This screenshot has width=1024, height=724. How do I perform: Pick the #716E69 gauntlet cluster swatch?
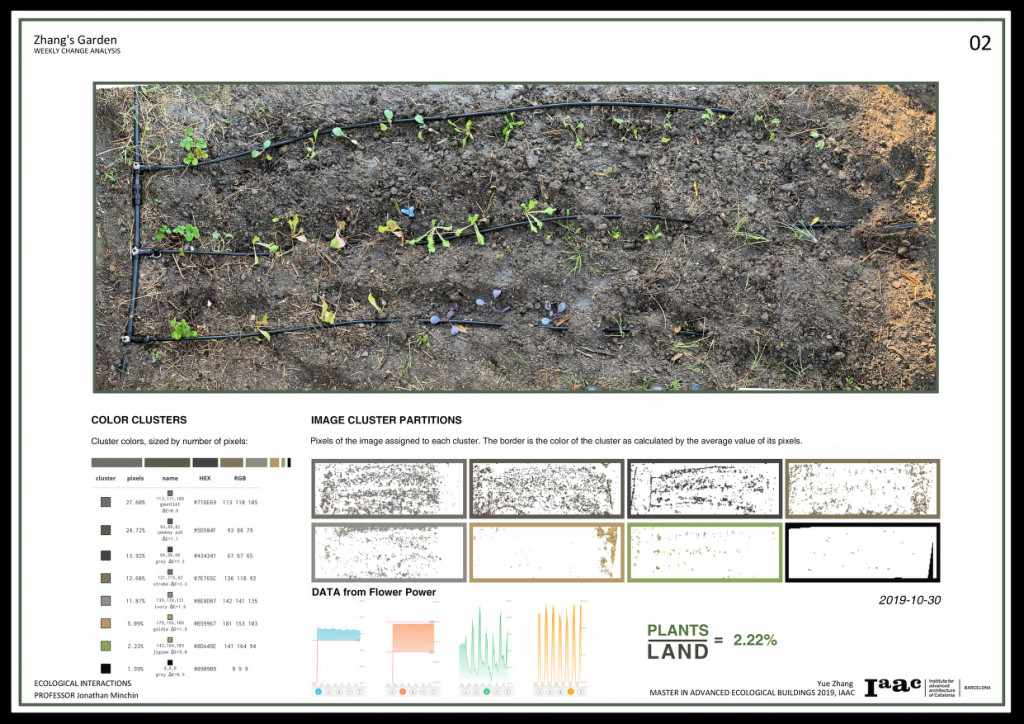coord(106,502)
